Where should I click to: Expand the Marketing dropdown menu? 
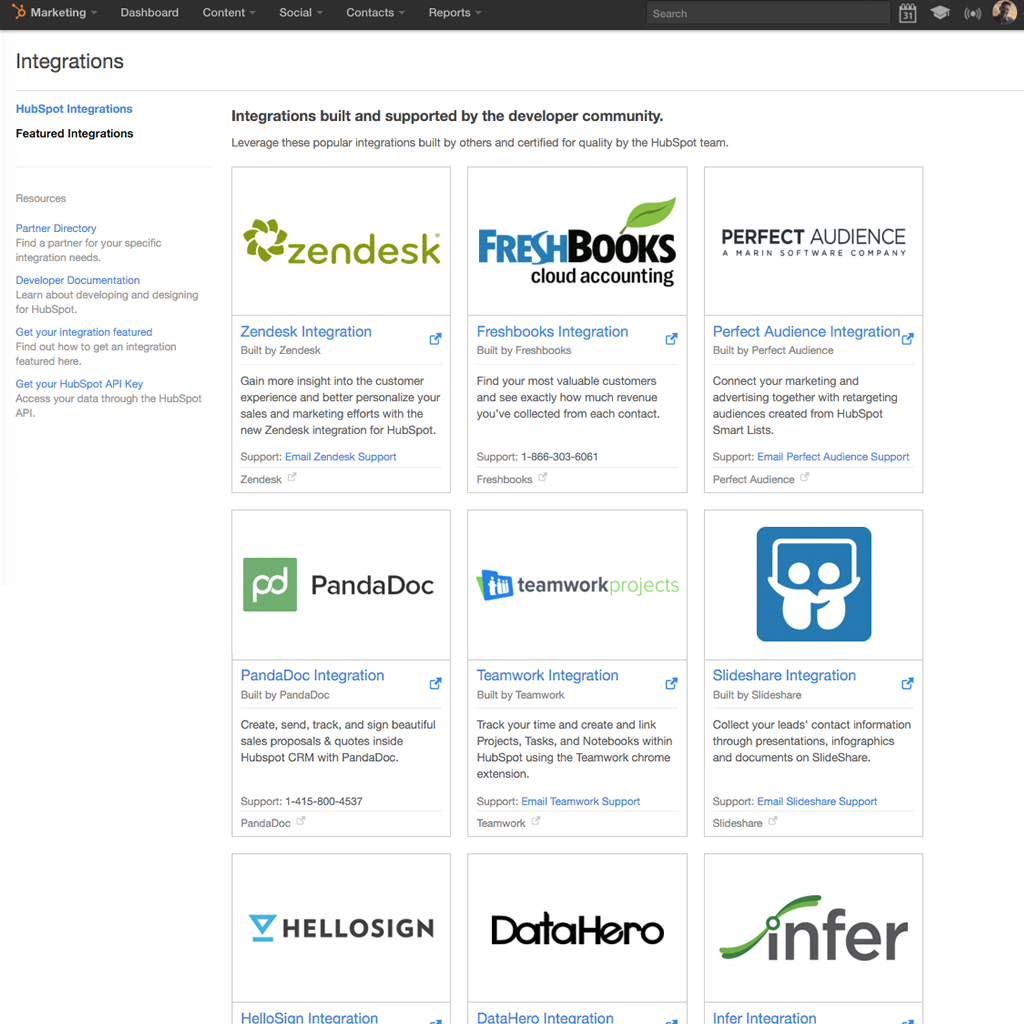[x=64, y=12]
